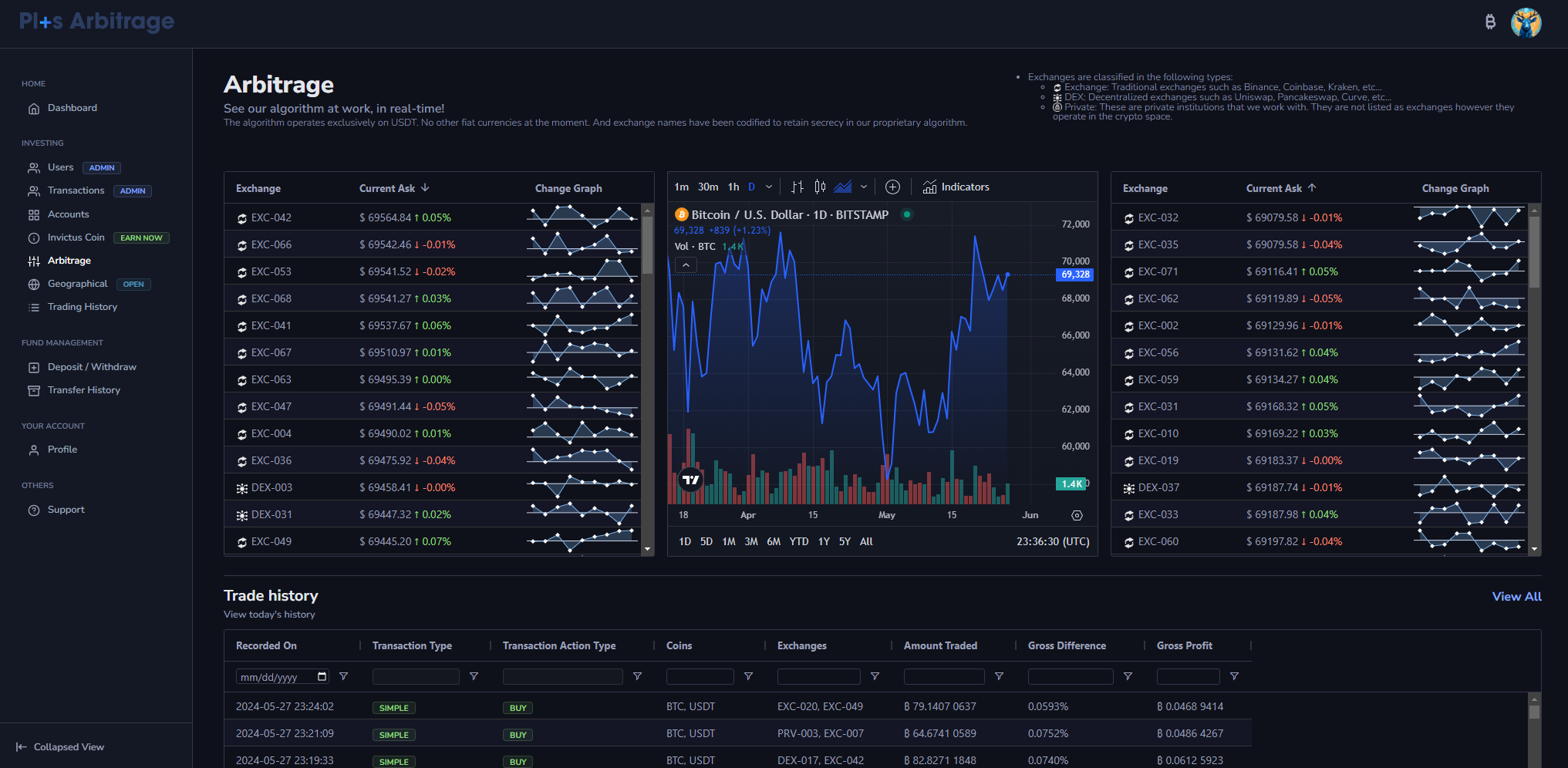Viewport: 1568px width, 768px height.
Task: Click the Exchanges filter input field
Action: (818, 676)
